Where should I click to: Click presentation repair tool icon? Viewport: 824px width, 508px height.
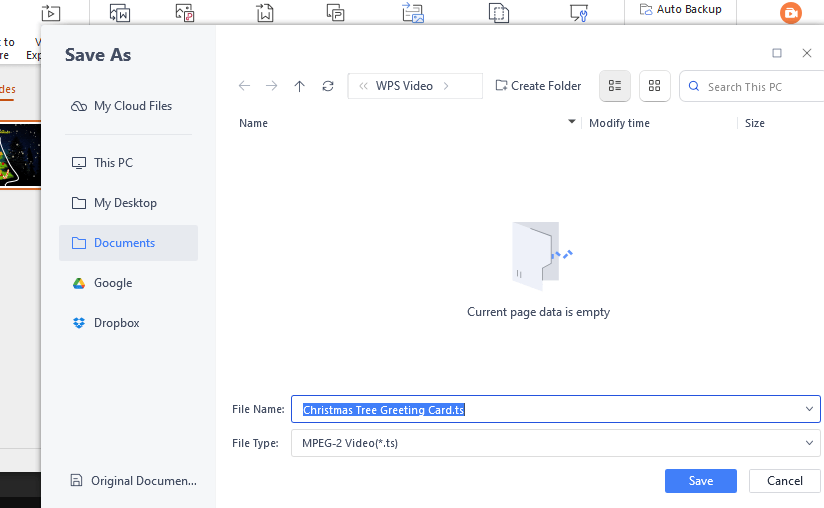[579, 13]
